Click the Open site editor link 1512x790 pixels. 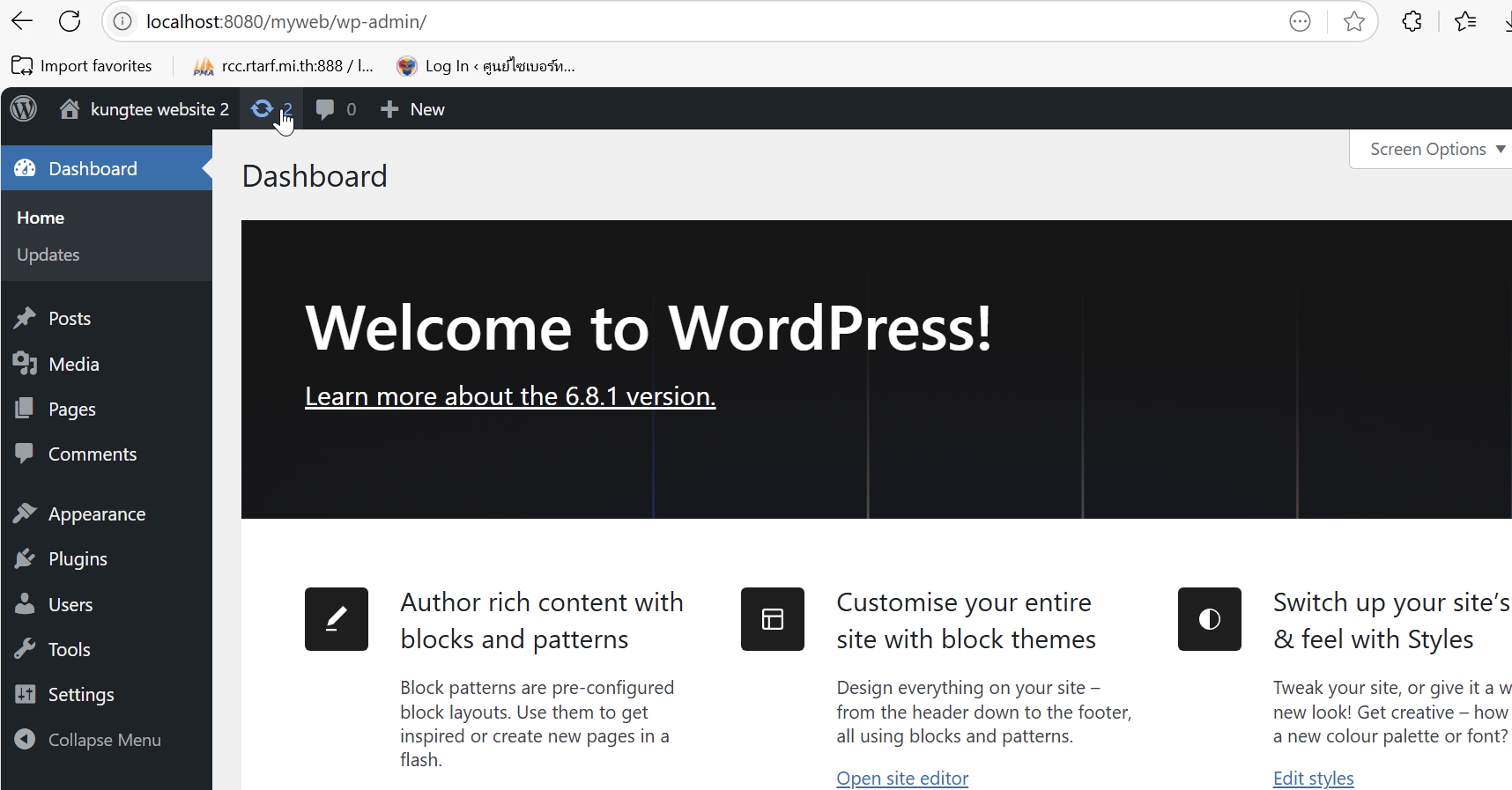coord(902,779)
